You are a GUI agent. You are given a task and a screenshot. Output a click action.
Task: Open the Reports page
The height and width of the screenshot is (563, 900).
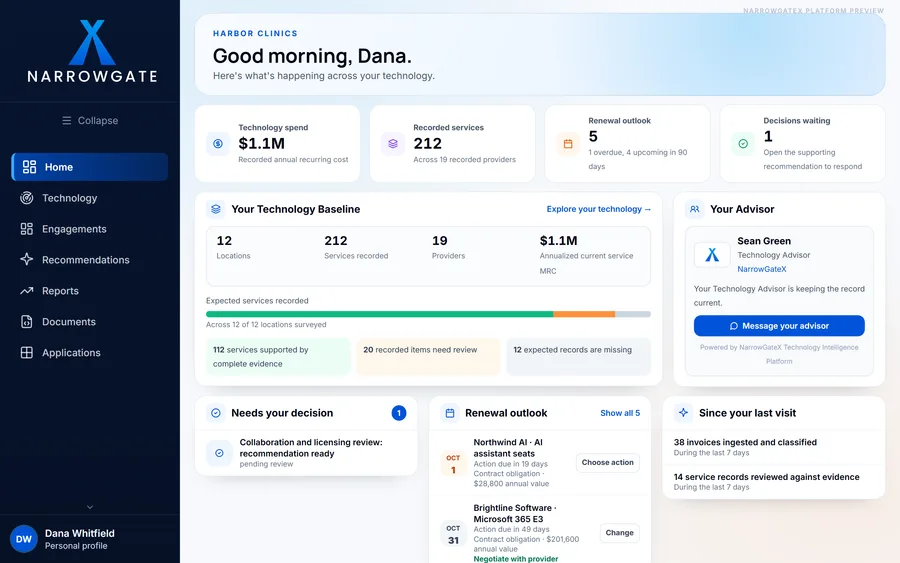click(x=90, y=291)
